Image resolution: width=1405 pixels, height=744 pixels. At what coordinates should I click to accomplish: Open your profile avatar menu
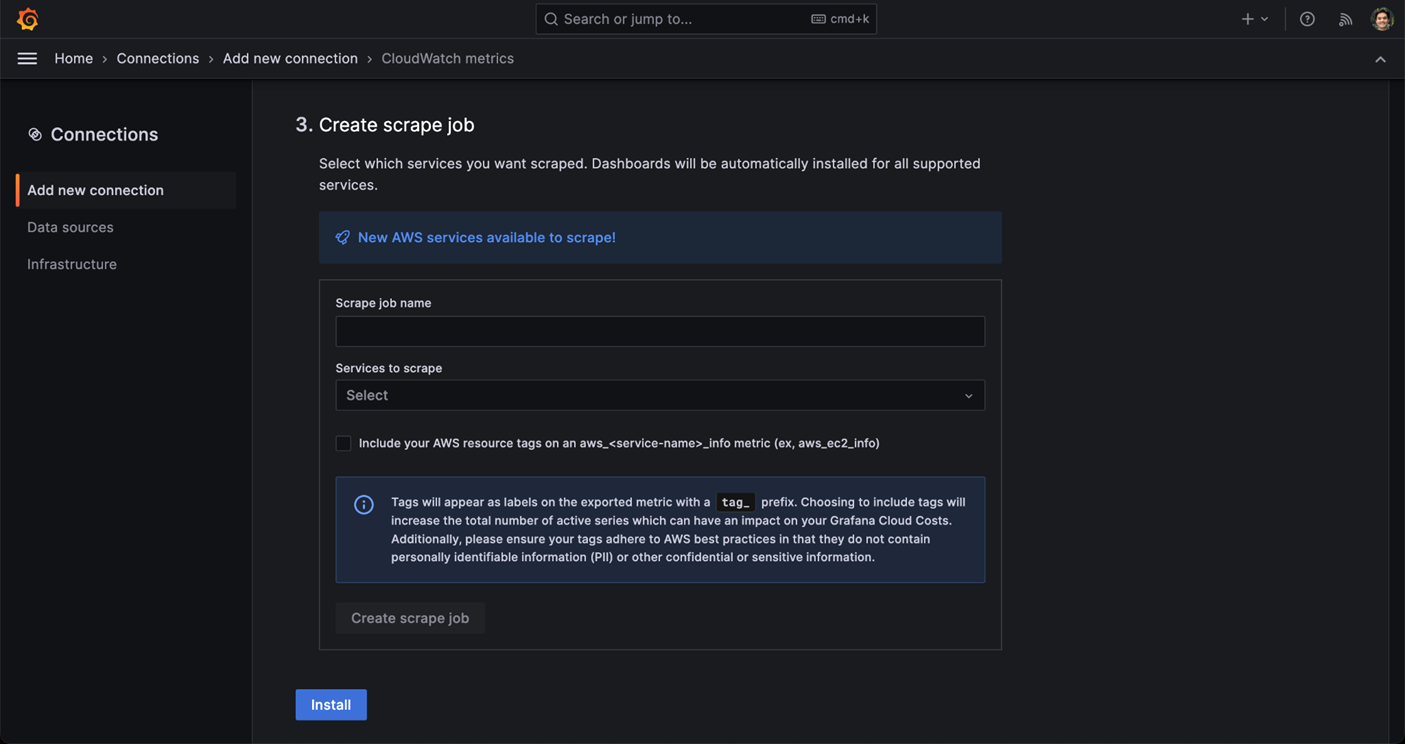click(x=1381, y=18)
